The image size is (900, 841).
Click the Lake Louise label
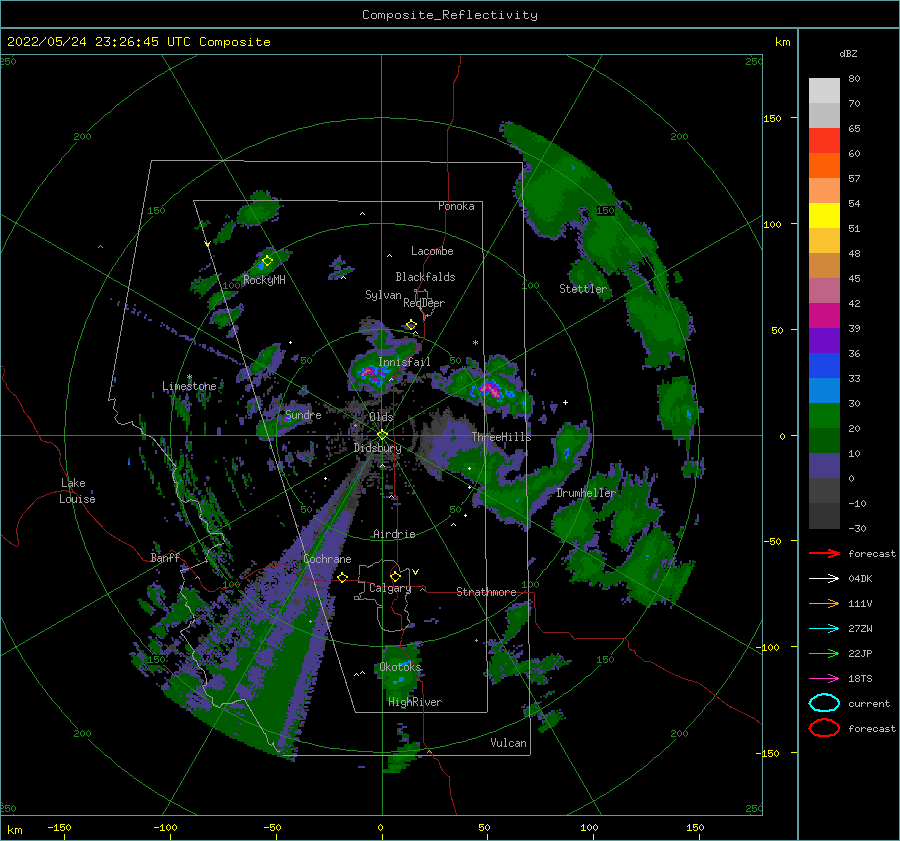click(77, 491)
